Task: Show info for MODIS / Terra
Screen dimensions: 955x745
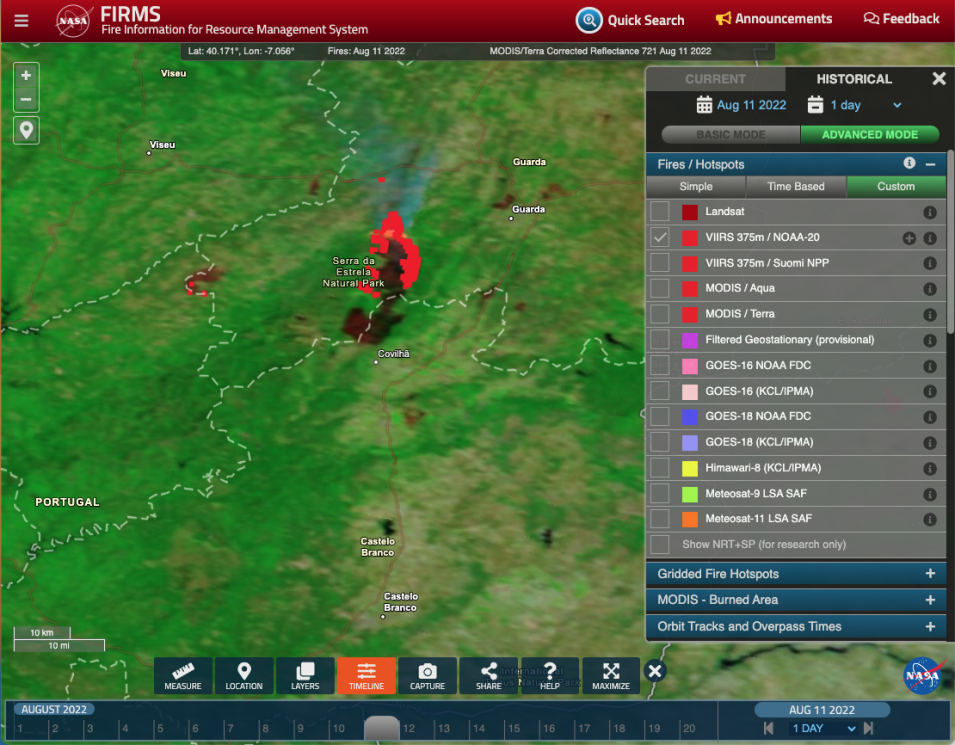Action: (x=929, y=315)
